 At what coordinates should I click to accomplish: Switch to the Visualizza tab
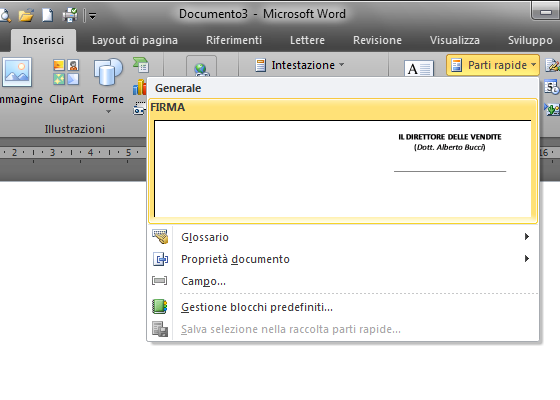(x=455, y=40)
